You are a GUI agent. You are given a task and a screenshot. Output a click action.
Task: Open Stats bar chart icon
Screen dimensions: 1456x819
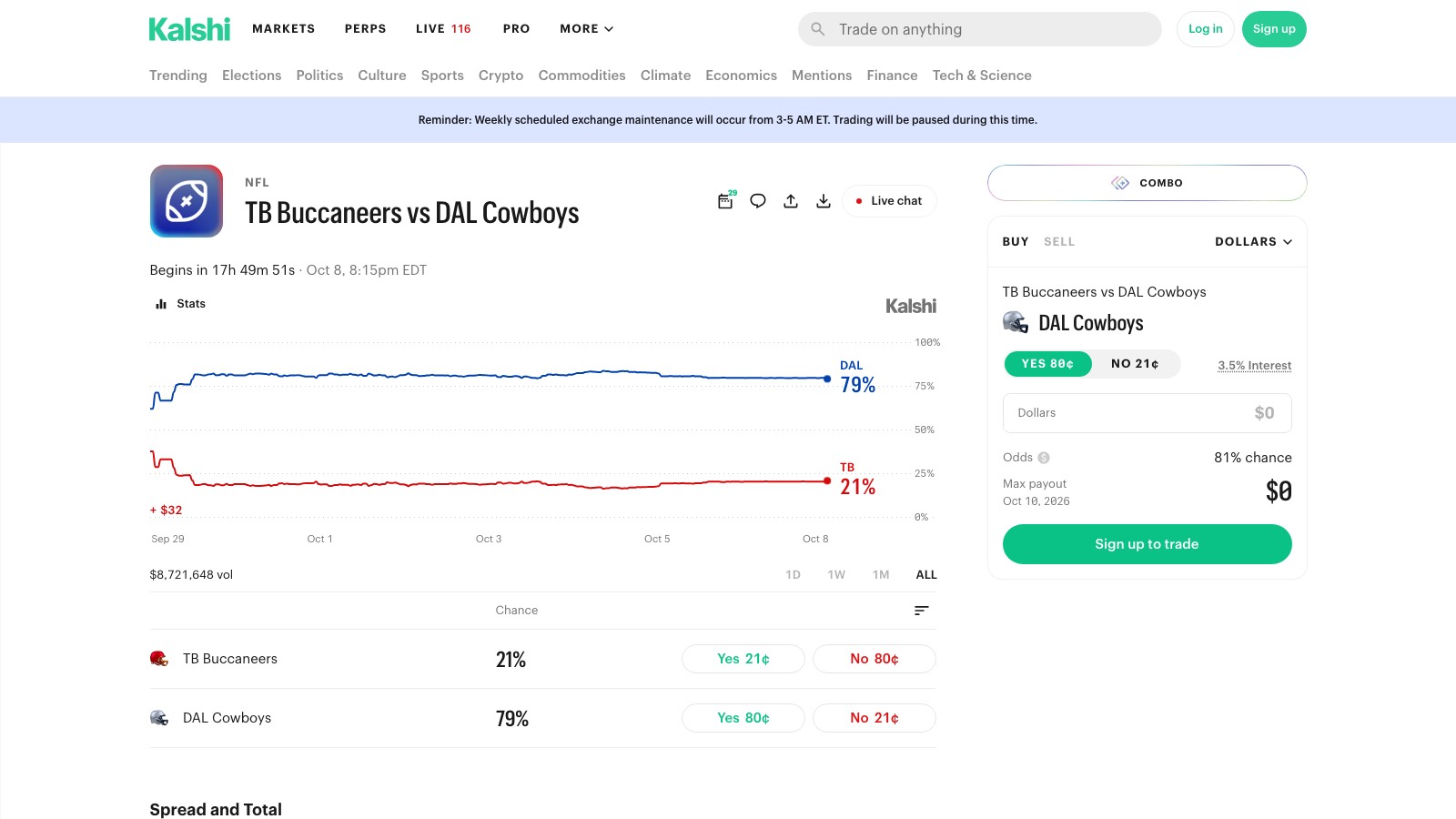(161, 304)
